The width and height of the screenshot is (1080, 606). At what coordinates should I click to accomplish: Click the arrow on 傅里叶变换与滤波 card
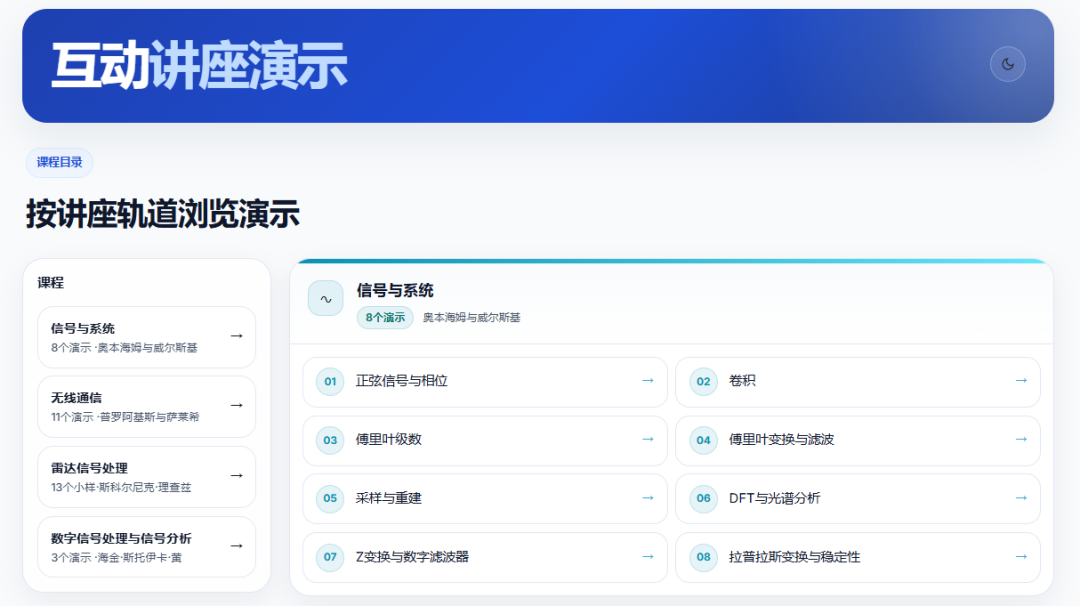coord(1021,439)
